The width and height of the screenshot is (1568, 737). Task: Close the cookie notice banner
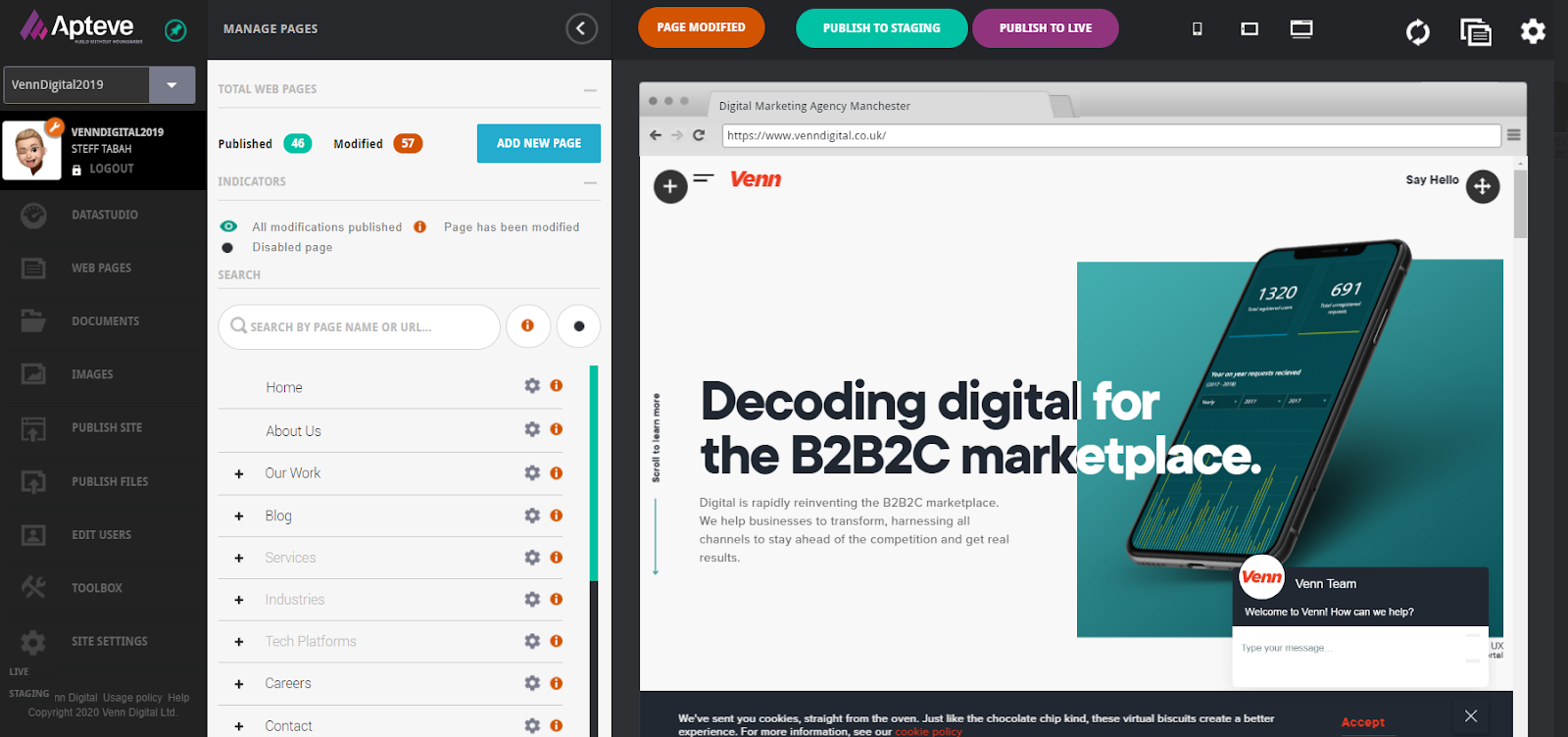[1471, 716]
